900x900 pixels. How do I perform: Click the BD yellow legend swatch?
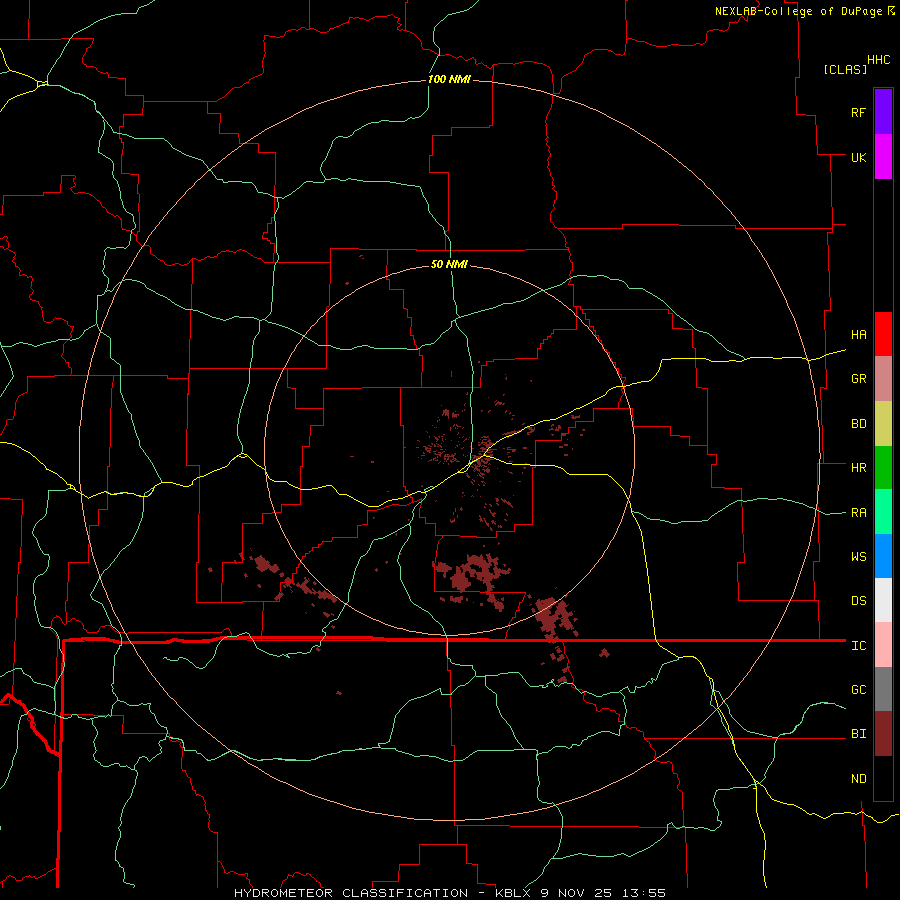click(883, 423)
